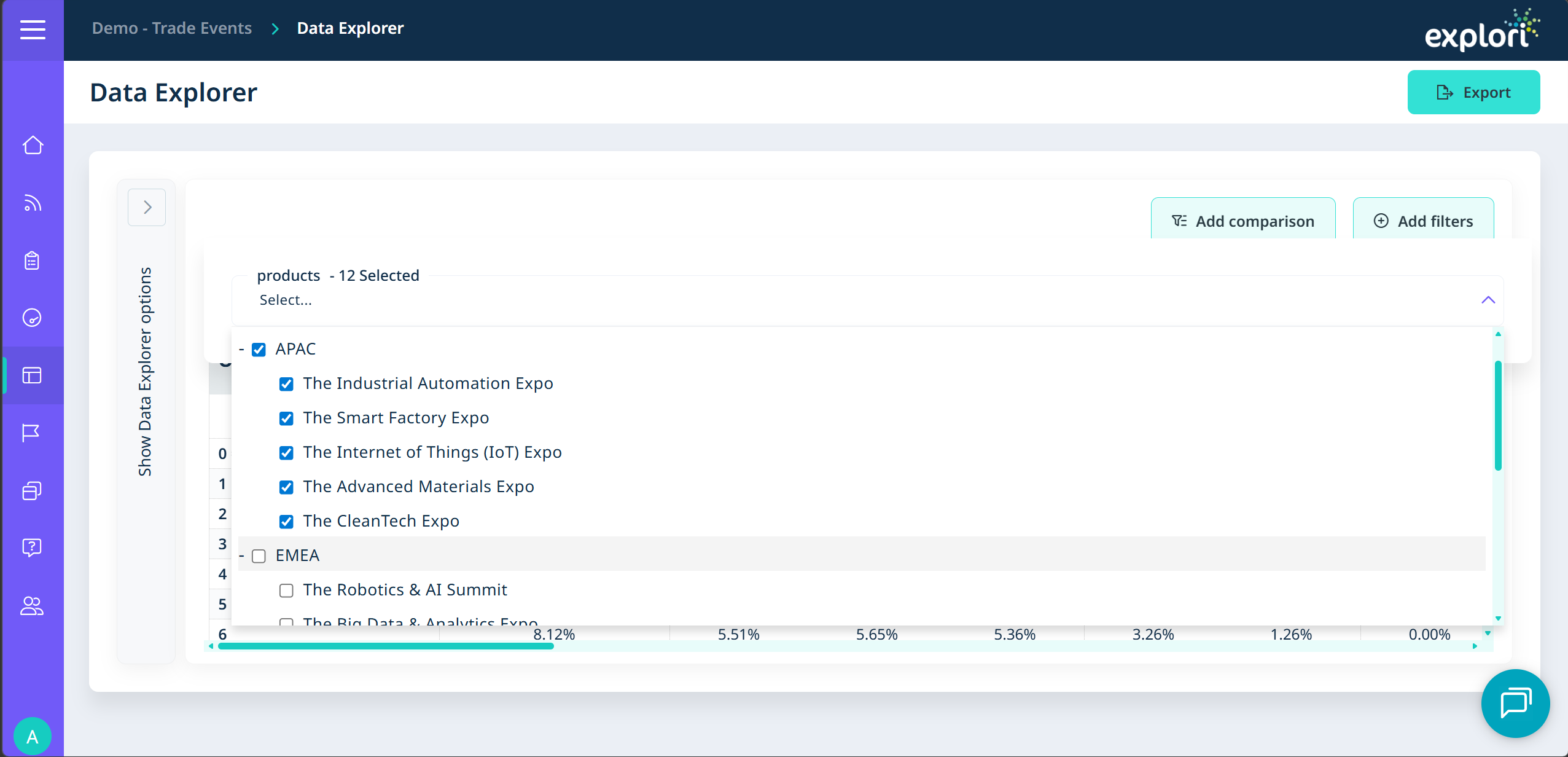The width and height of the screenshot is (1568, 757).
Task: Open the flag icon in sidebar
Action: 31,433
